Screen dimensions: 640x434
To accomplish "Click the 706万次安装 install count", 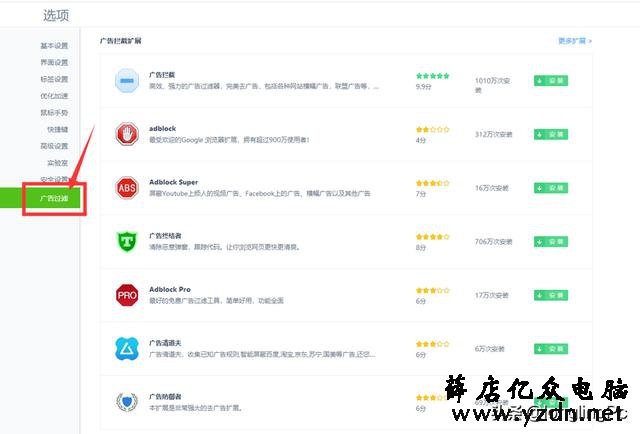I will click(x=493, y=242).
